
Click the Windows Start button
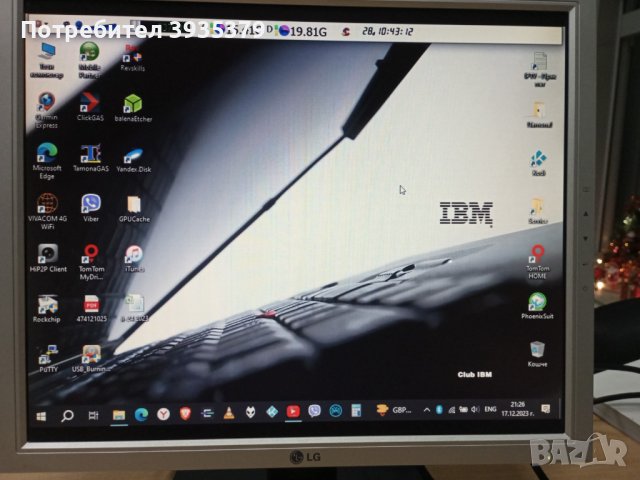point(42,414)
